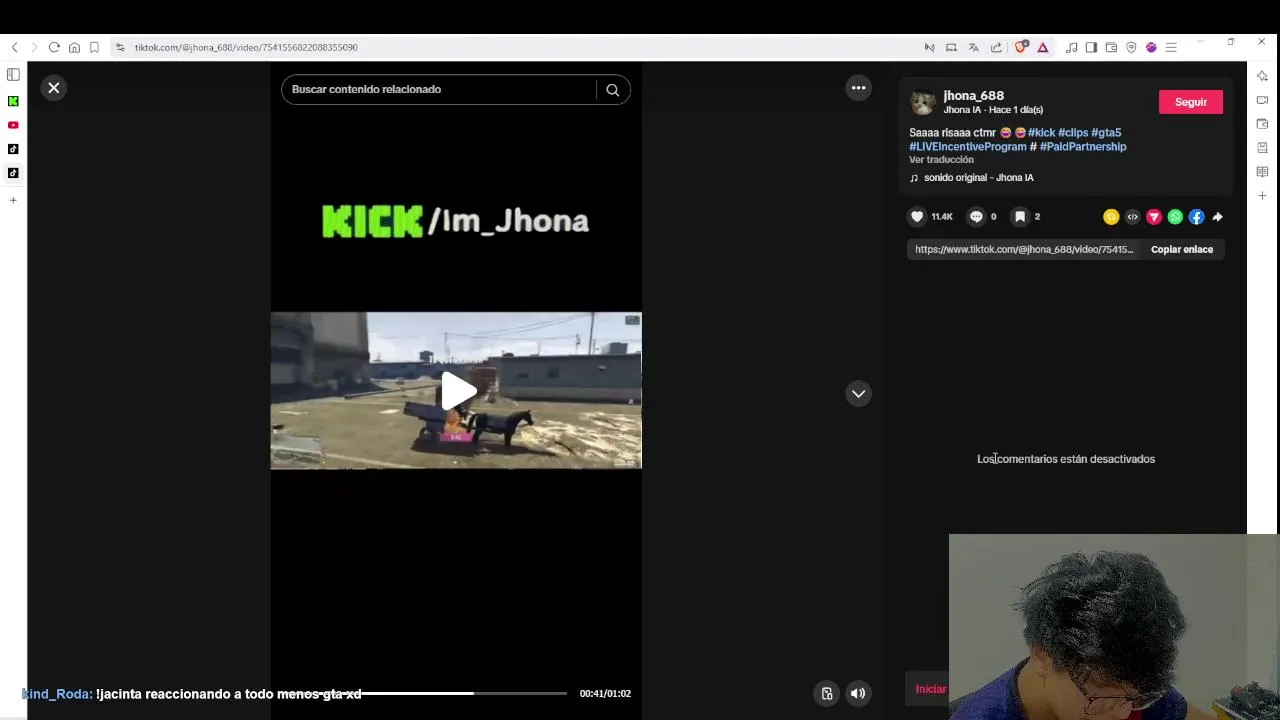1280x720 pixels.
Task: Open the #clips hashtag
Action: tap(1073, 132)
